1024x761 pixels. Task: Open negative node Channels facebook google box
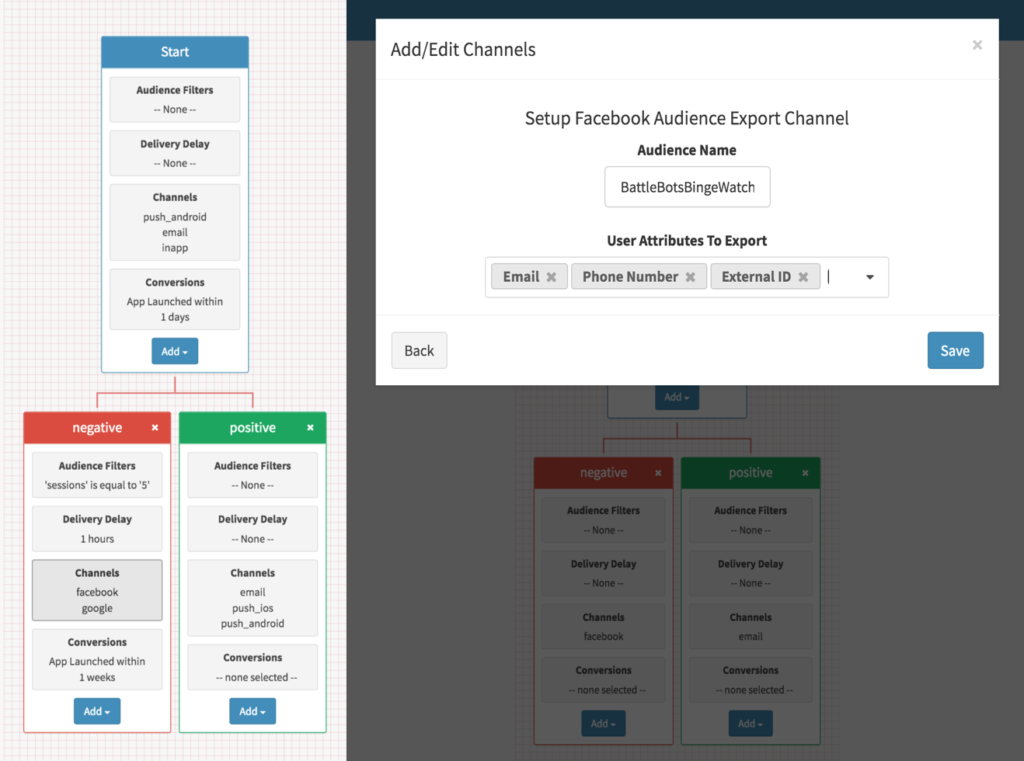tap(97, 590)
